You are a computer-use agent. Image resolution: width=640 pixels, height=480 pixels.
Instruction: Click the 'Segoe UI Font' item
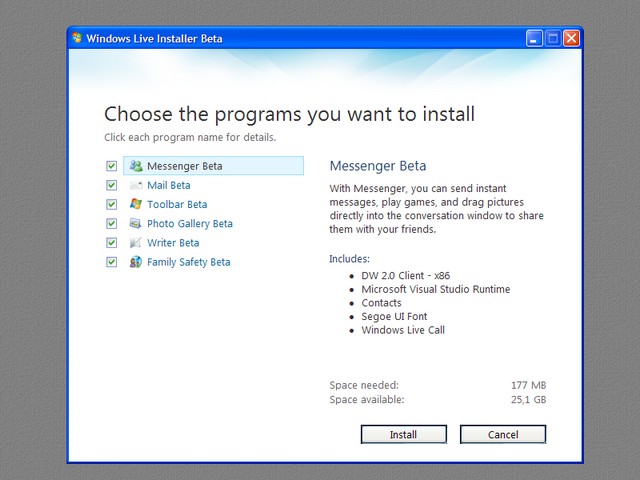point(394,316)
